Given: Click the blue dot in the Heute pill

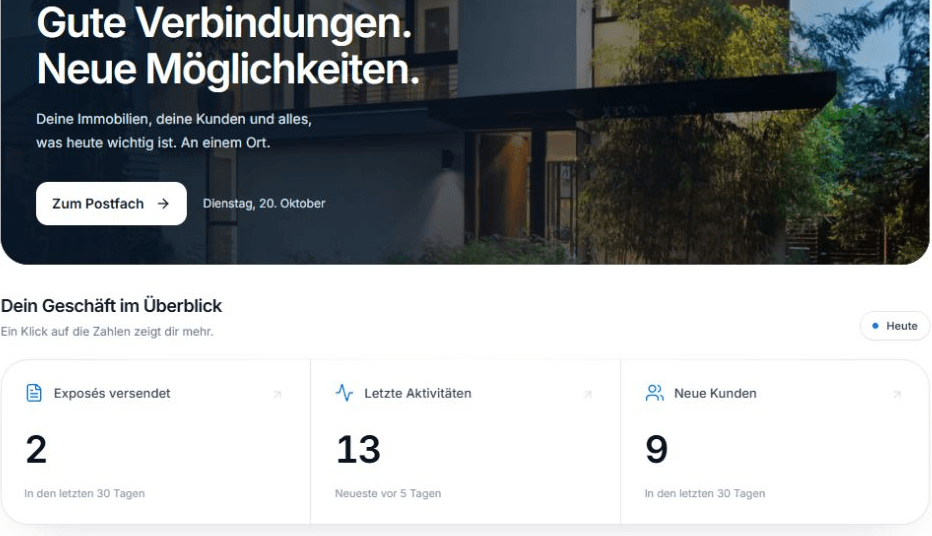Looking at the screenshot, I should tap(875, 326).
